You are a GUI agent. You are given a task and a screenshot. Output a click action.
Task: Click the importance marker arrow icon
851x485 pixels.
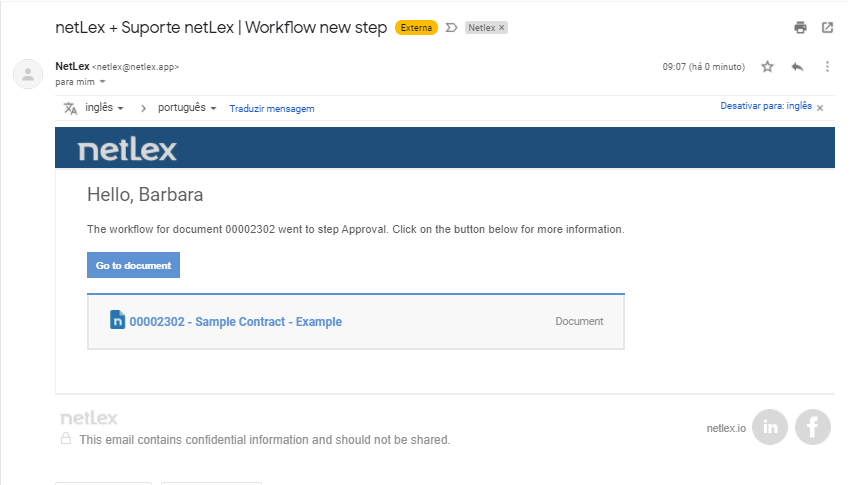point(452,28)
